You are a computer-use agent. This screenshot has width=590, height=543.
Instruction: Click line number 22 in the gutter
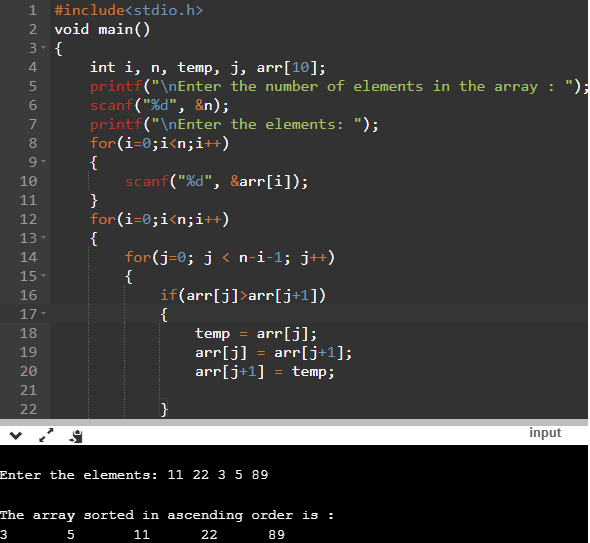coord(29,409)
